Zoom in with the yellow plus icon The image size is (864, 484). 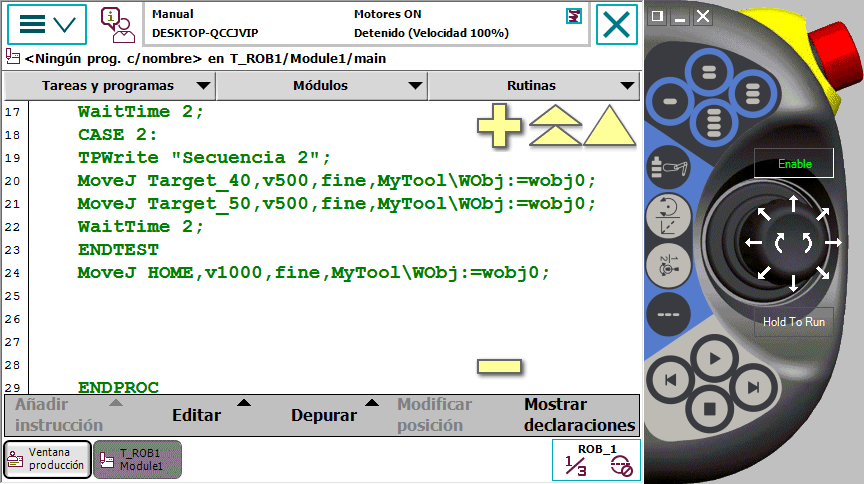click(499, 126)
